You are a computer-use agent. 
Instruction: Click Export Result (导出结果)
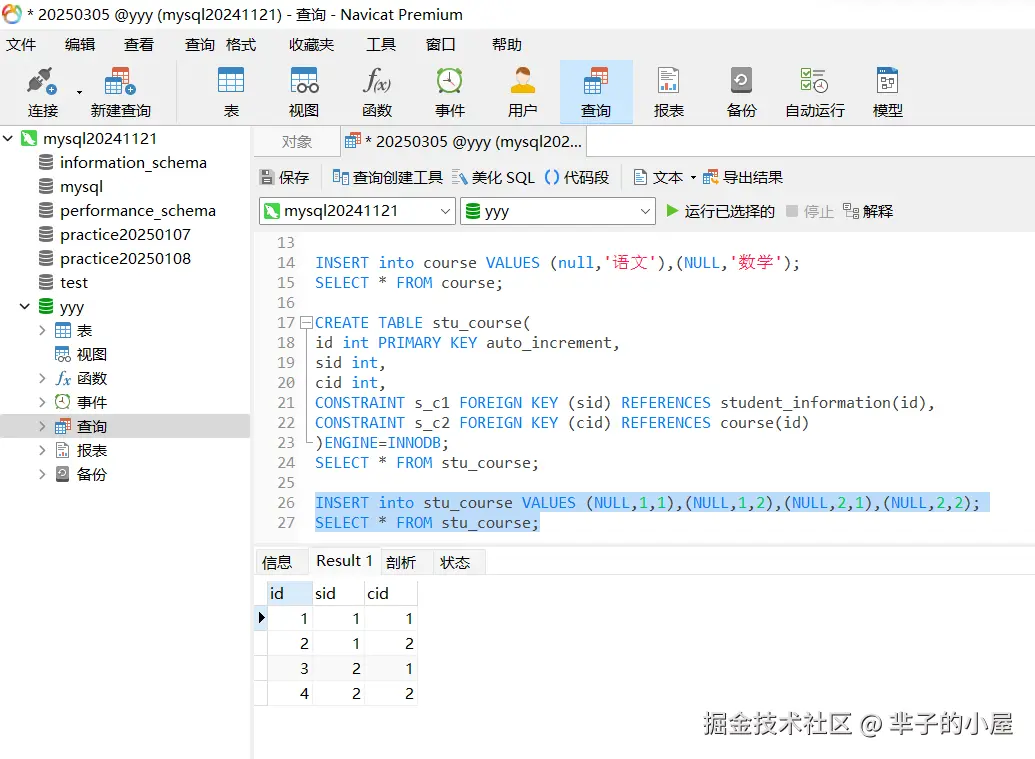[x=743, y=177]
